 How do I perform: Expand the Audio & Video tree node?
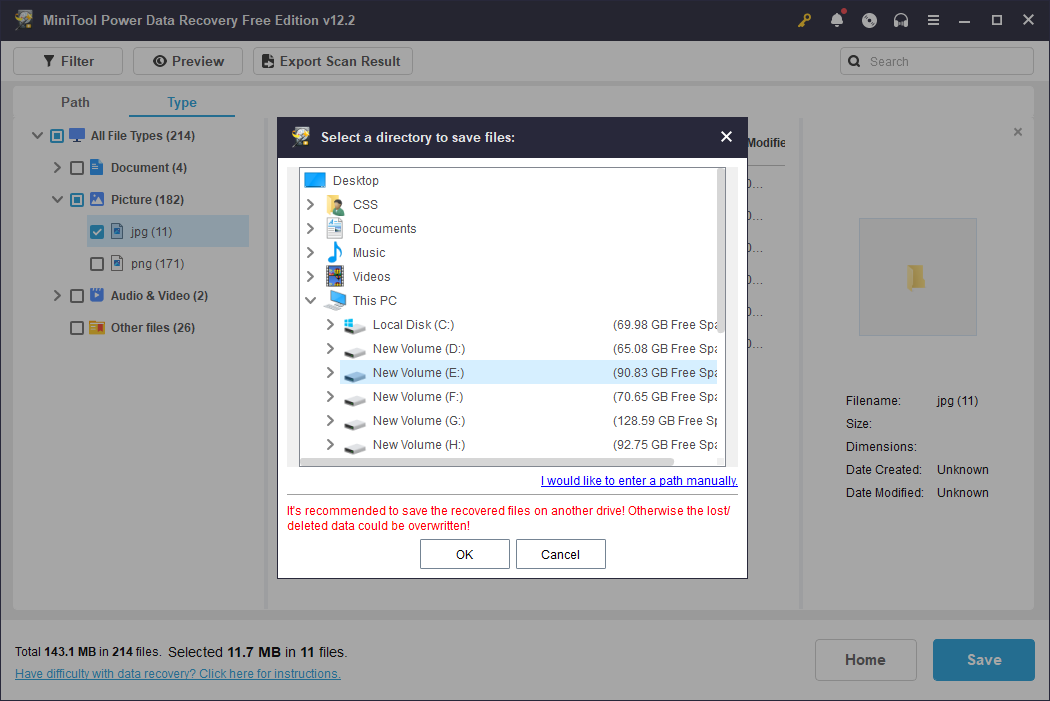tap(57, 295)
